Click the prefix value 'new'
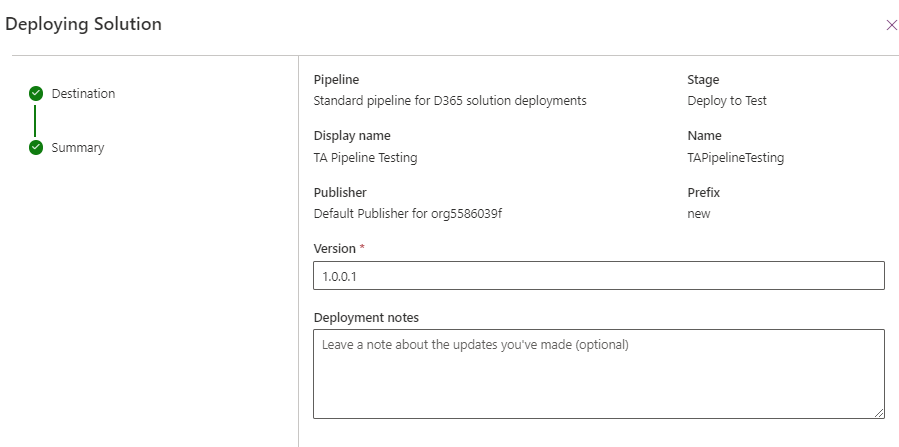 (x=699, y=213)
